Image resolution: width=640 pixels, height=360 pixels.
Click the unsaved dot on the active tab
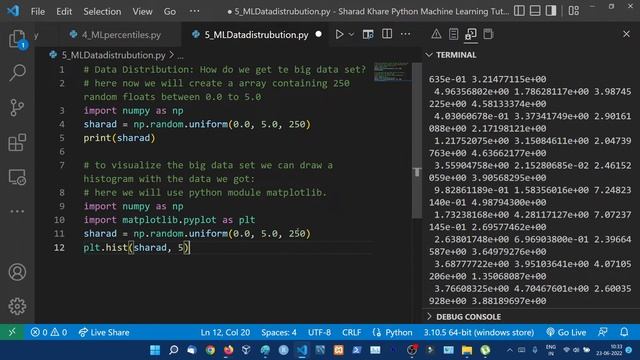coord(319,35)
